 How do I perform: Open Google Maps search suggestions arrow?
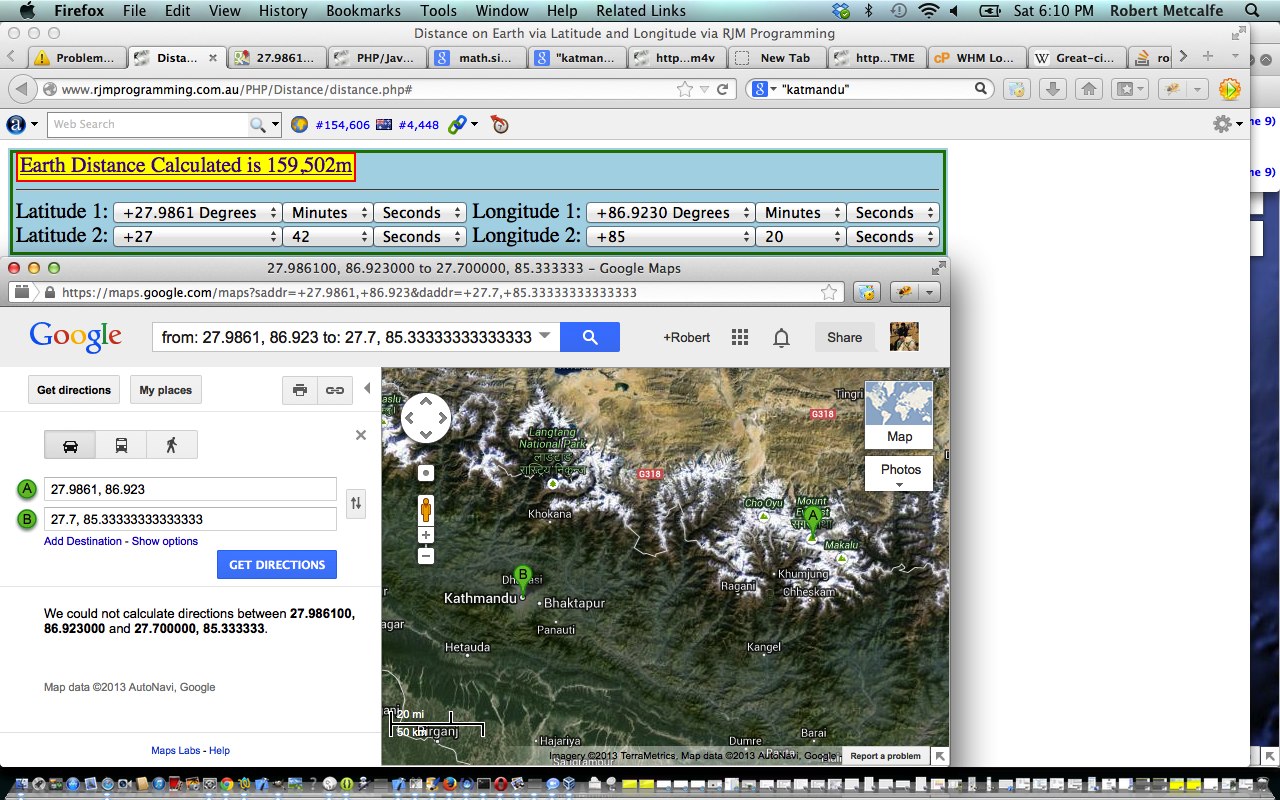545,336
